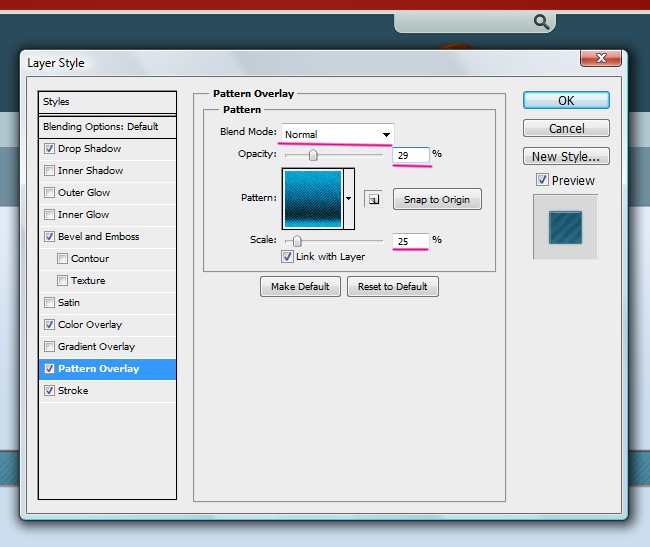Click the Scale percentage input field
650x547 pixels.
[x=411, y=241]
